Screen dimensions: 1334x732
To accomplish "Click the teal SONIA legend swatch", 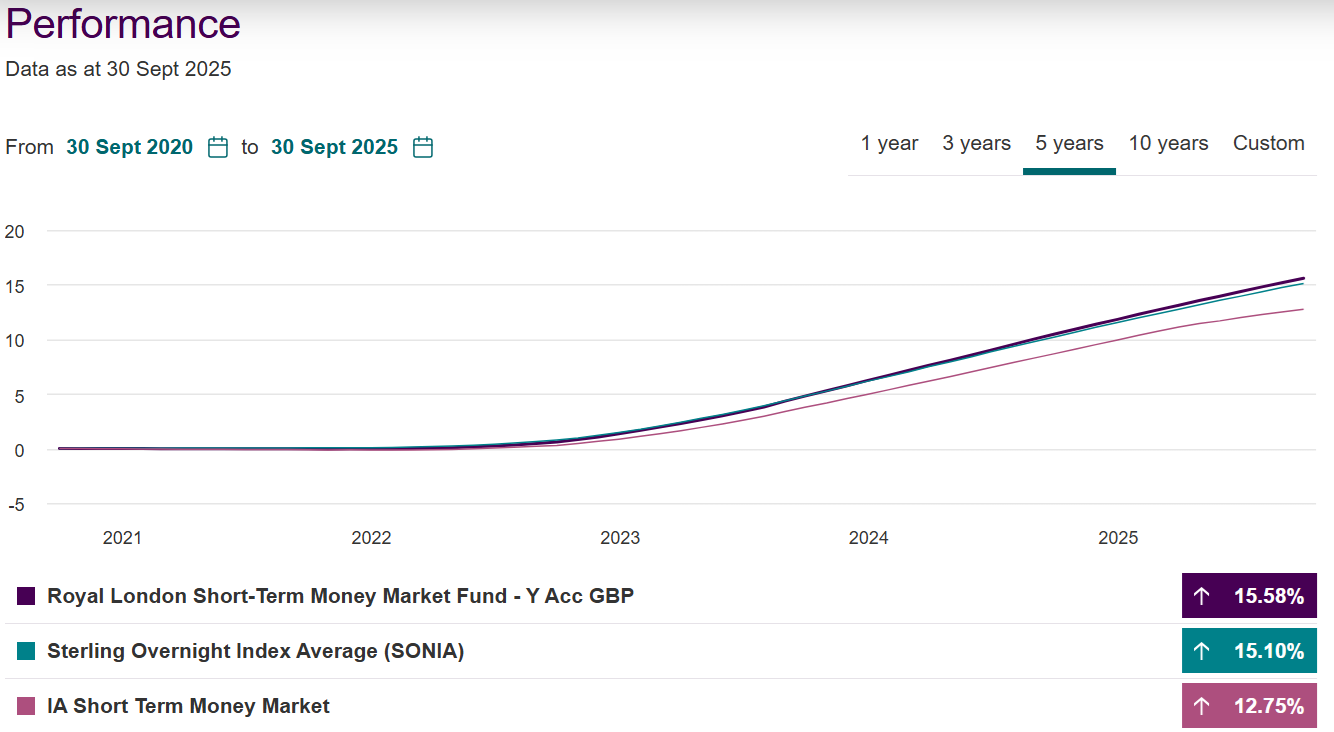I will pyautogui.click(x=26, y=652).
